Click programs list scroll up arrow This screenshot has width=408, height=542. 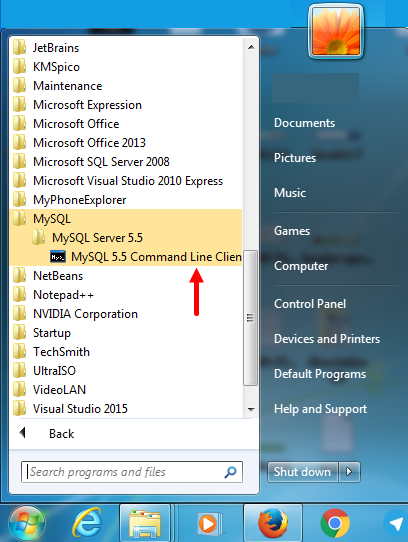click(x=251, y=47)
